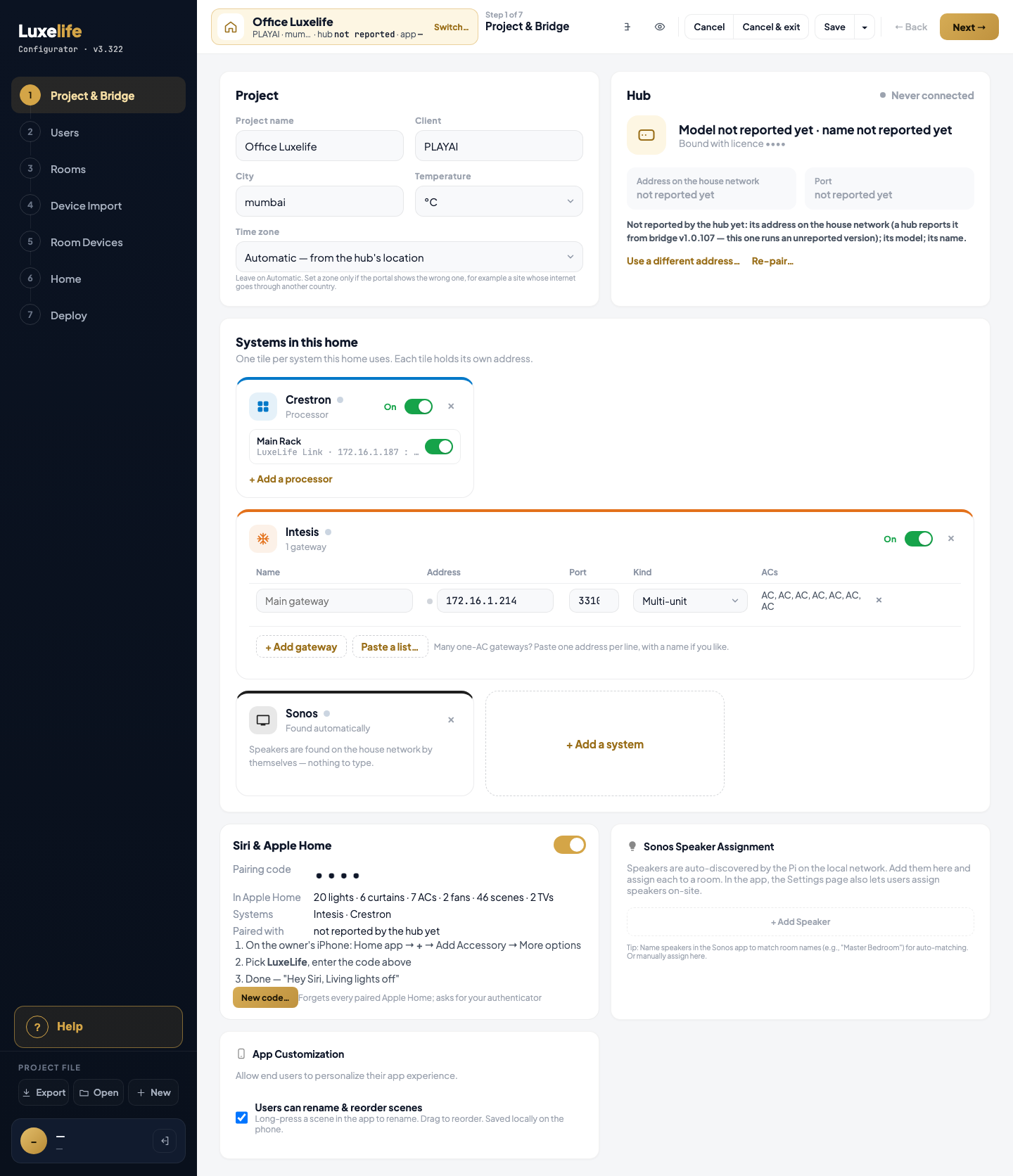Viewport: 1013px width, 1176px height.
Task: Remove the Main gateway row
Action: click(x=879, y=600)
